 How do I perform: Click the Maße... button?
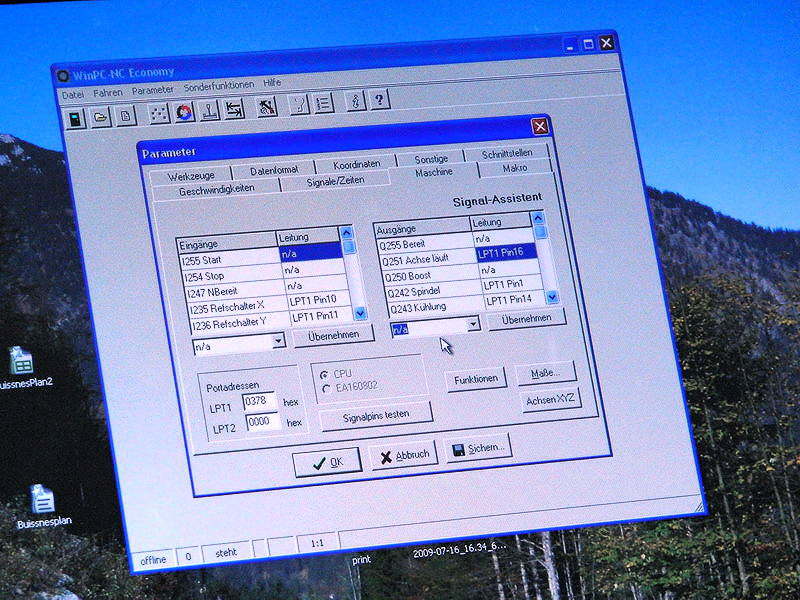[x=545, y=373]
